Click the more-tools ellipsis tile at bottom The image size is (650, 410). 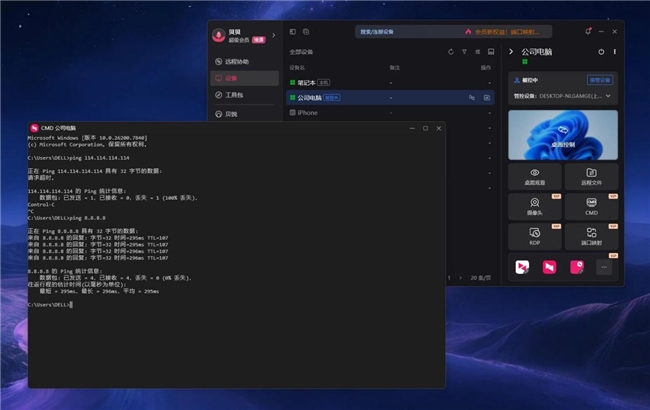pyautogui.click(x=604, y=267)
